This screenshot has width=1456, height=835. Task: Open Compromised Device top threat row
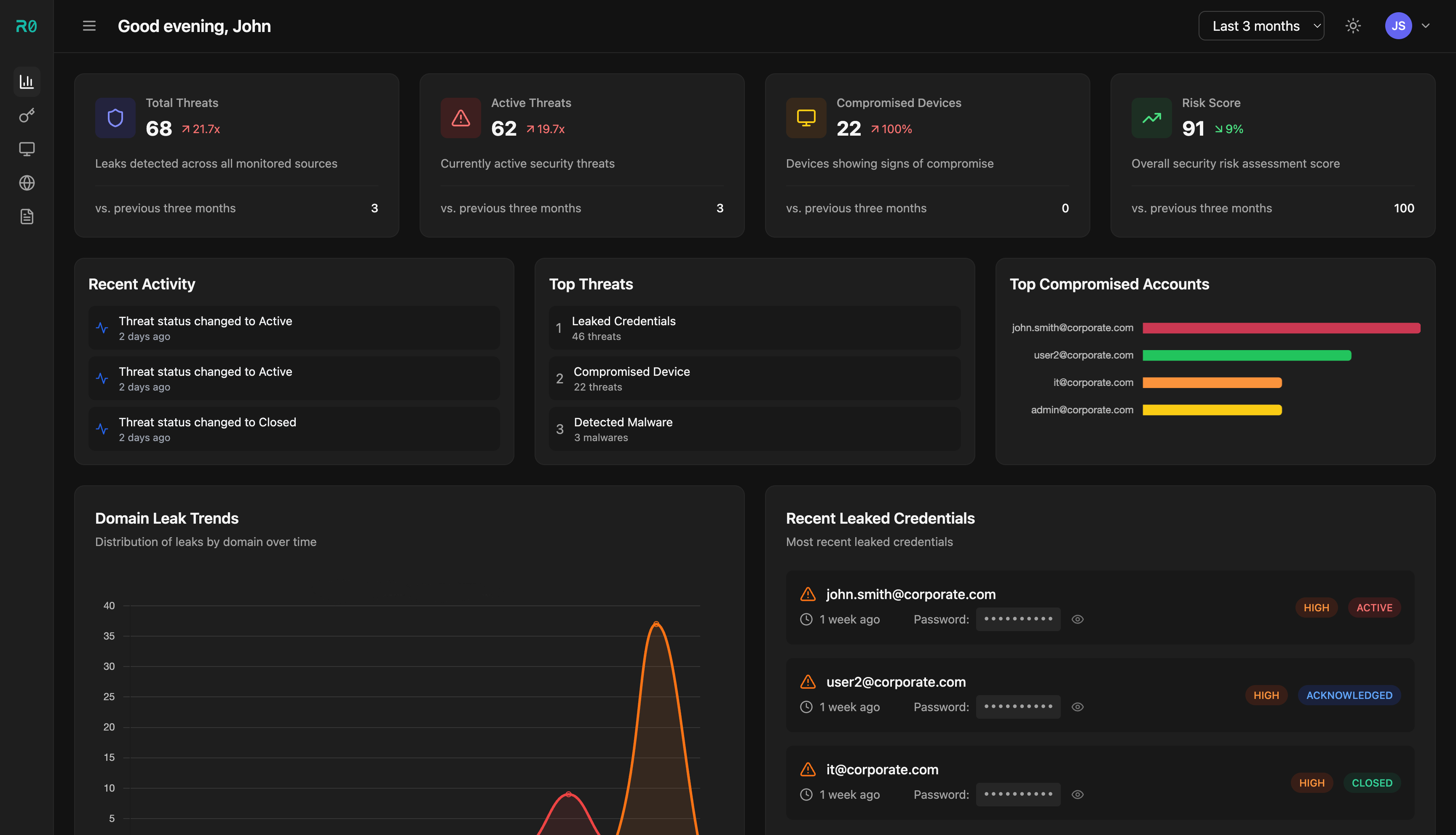(755, 378)
